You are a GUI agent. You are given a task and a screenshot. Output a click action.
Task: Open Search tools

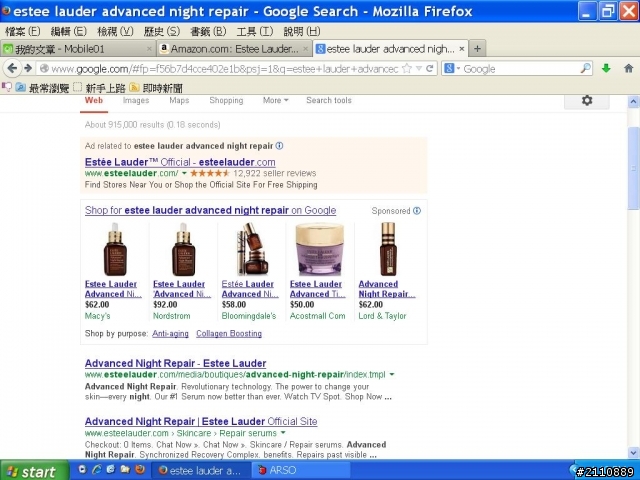coord(329,100)
